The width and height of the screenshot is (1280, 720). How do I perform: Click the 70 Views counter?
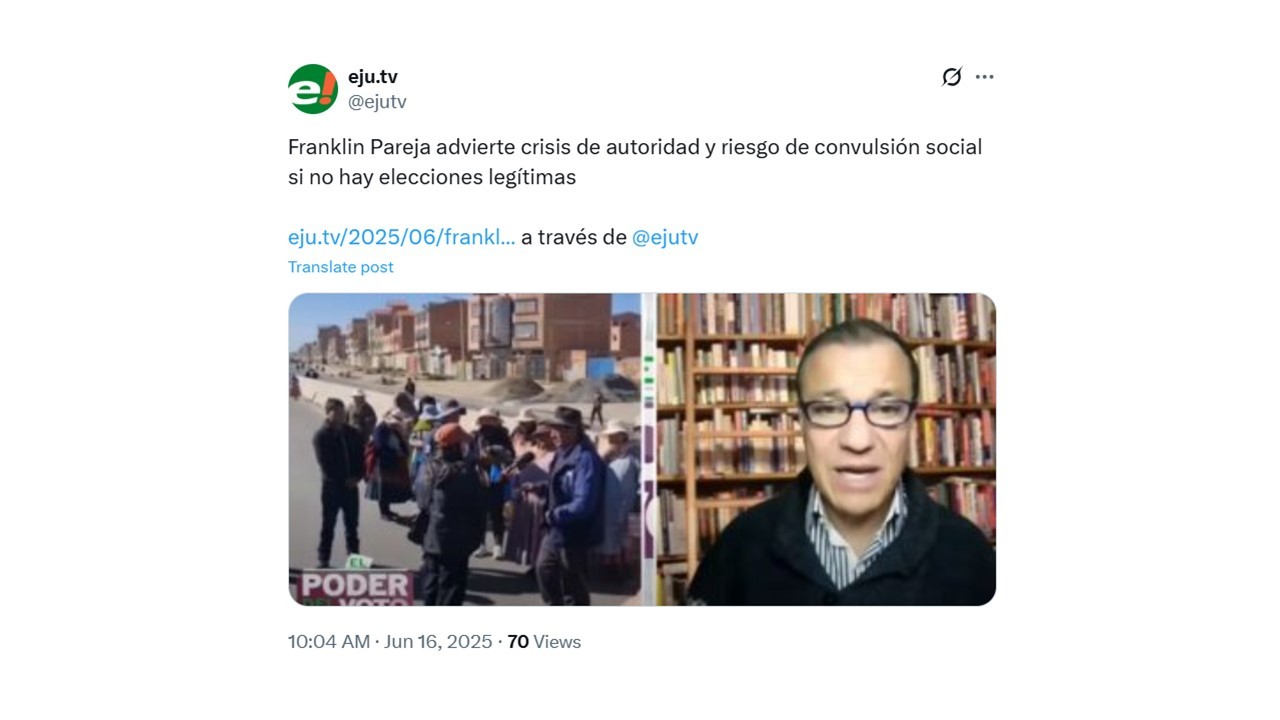(544, 642)
